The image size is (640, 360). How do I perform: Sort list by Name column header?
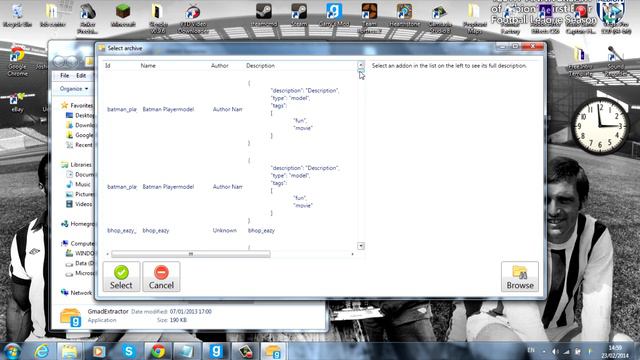[148, 66]
